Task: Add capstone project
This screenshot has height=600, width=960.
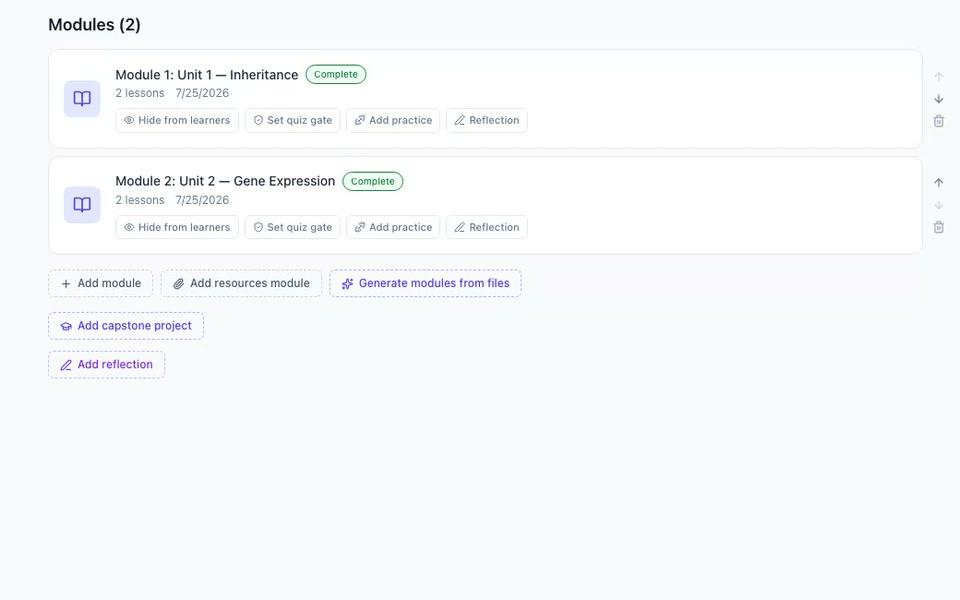Action: [x=126, y=326]
